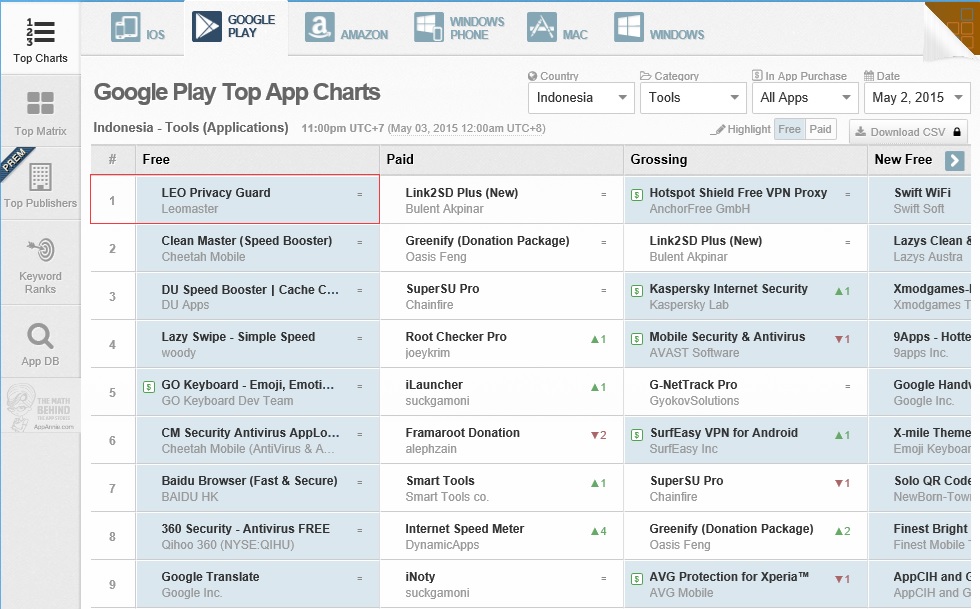
Task: Open the Category dropdown showing Tools
Action: [693, 98]
